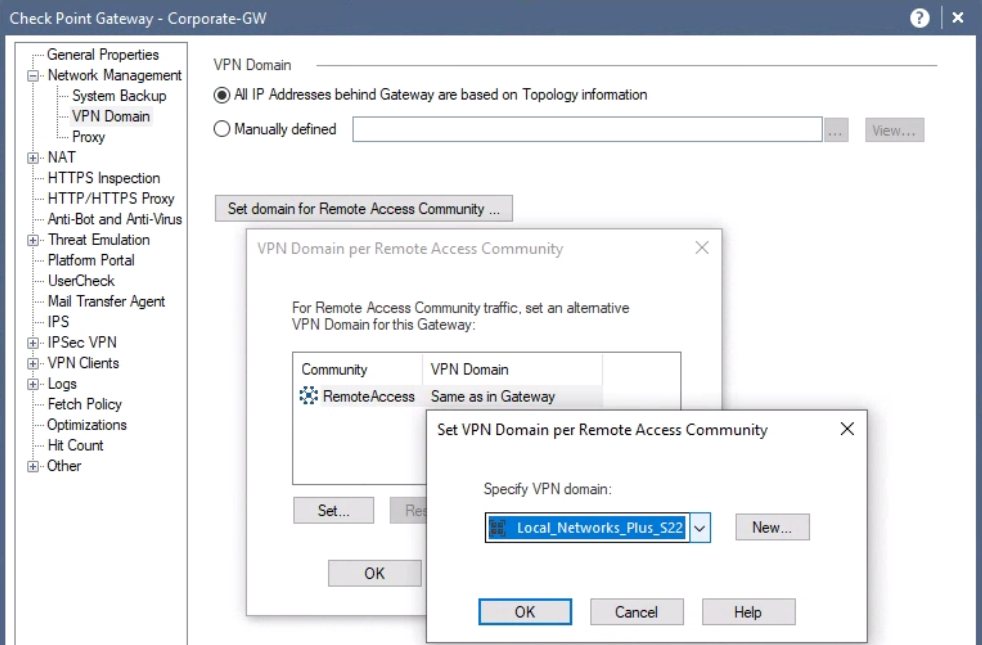Open General Properties in the tree
The image size is (982, 645).
click(103, 54)
